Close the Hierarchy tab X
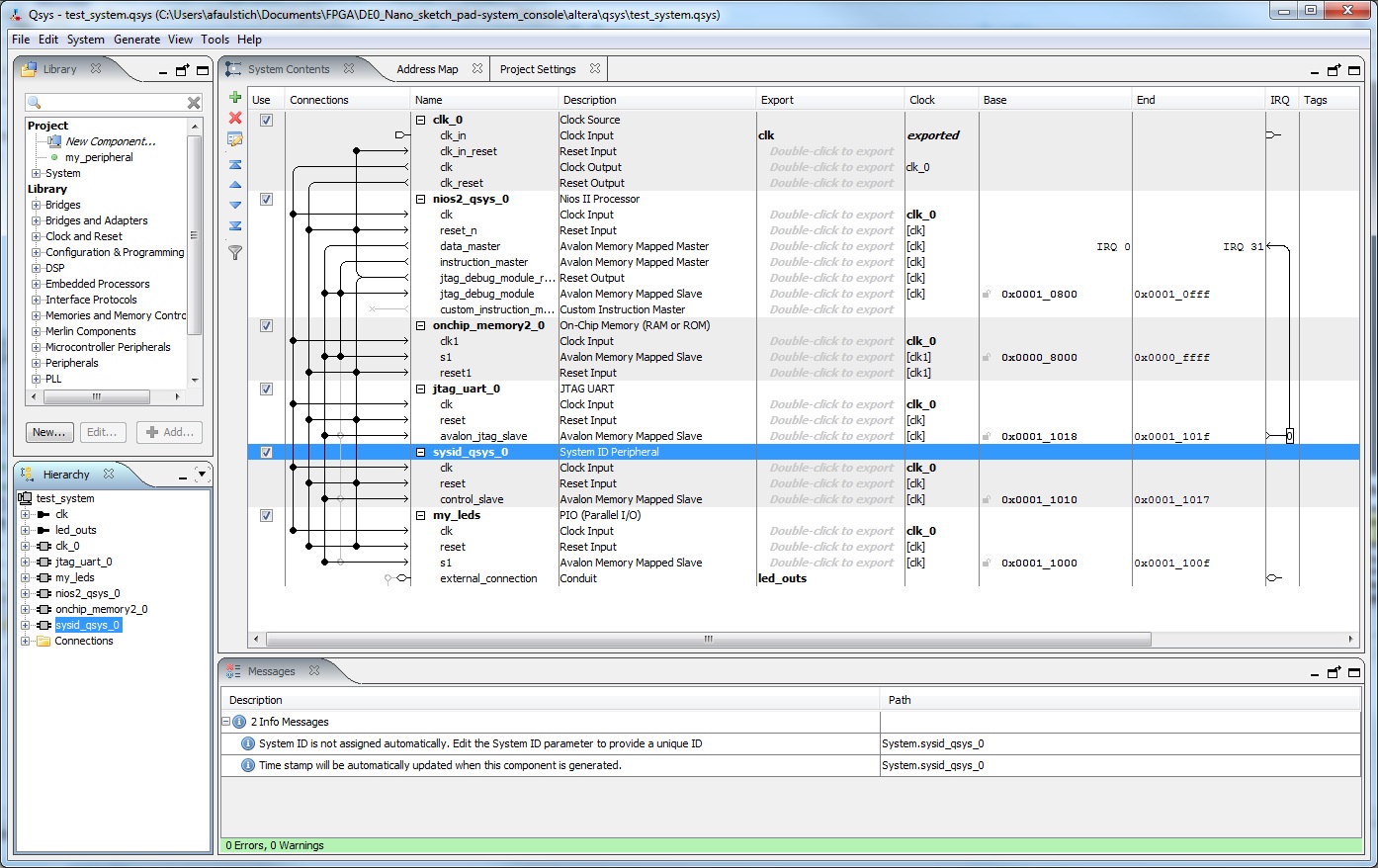 pyautogui.click(x=109, y=475)
